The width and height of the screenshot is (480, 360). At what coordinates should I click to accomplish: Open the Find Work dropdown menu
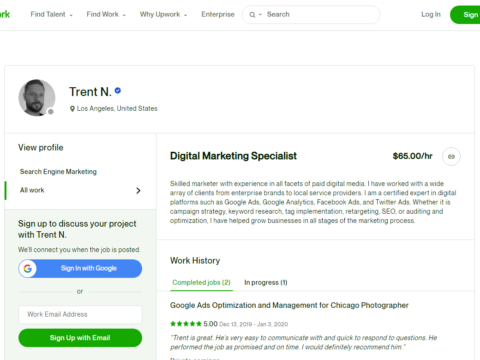point(106,14)
